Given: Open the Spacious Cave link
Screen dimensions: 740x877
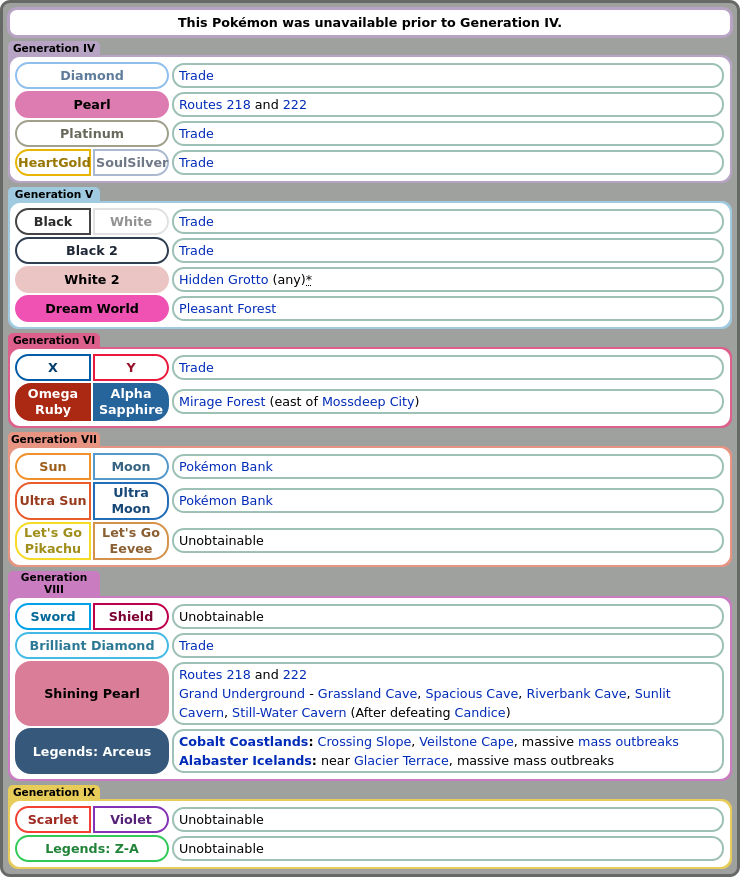Looking at the screenshot, I should tap(472, 694).
